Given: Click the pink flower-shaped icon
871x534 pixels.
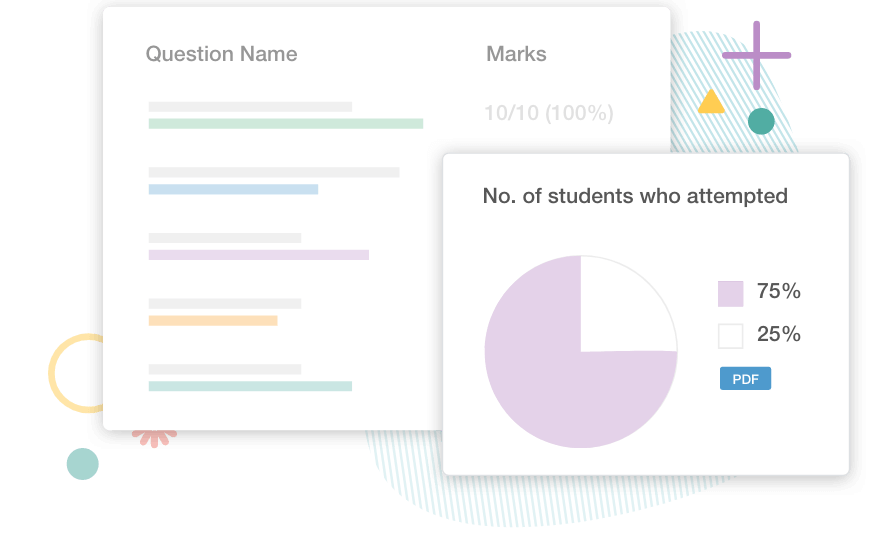Looking at the screenshot, I should point(154,438).
